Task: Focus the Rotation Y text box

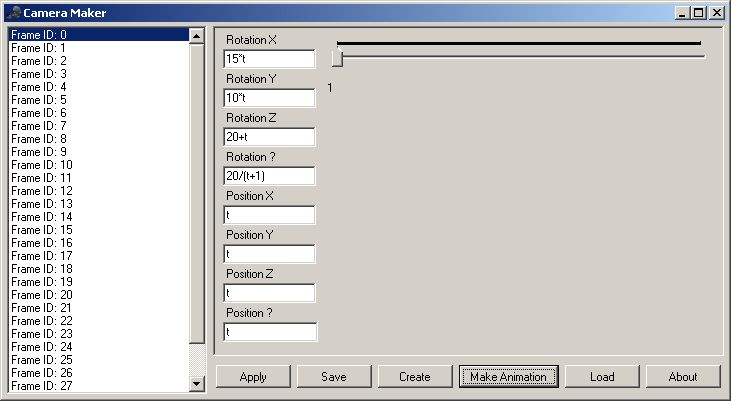Action: 269,98
